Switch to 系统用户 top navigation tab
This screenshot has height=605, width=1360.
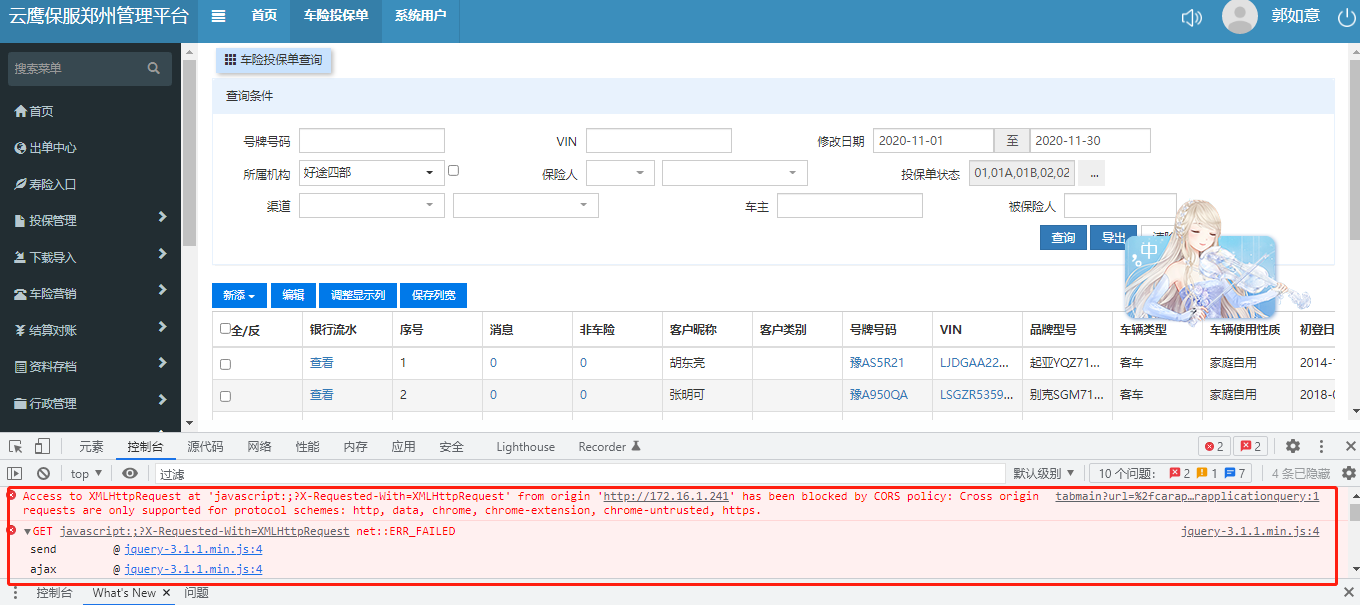pos(420,16)
